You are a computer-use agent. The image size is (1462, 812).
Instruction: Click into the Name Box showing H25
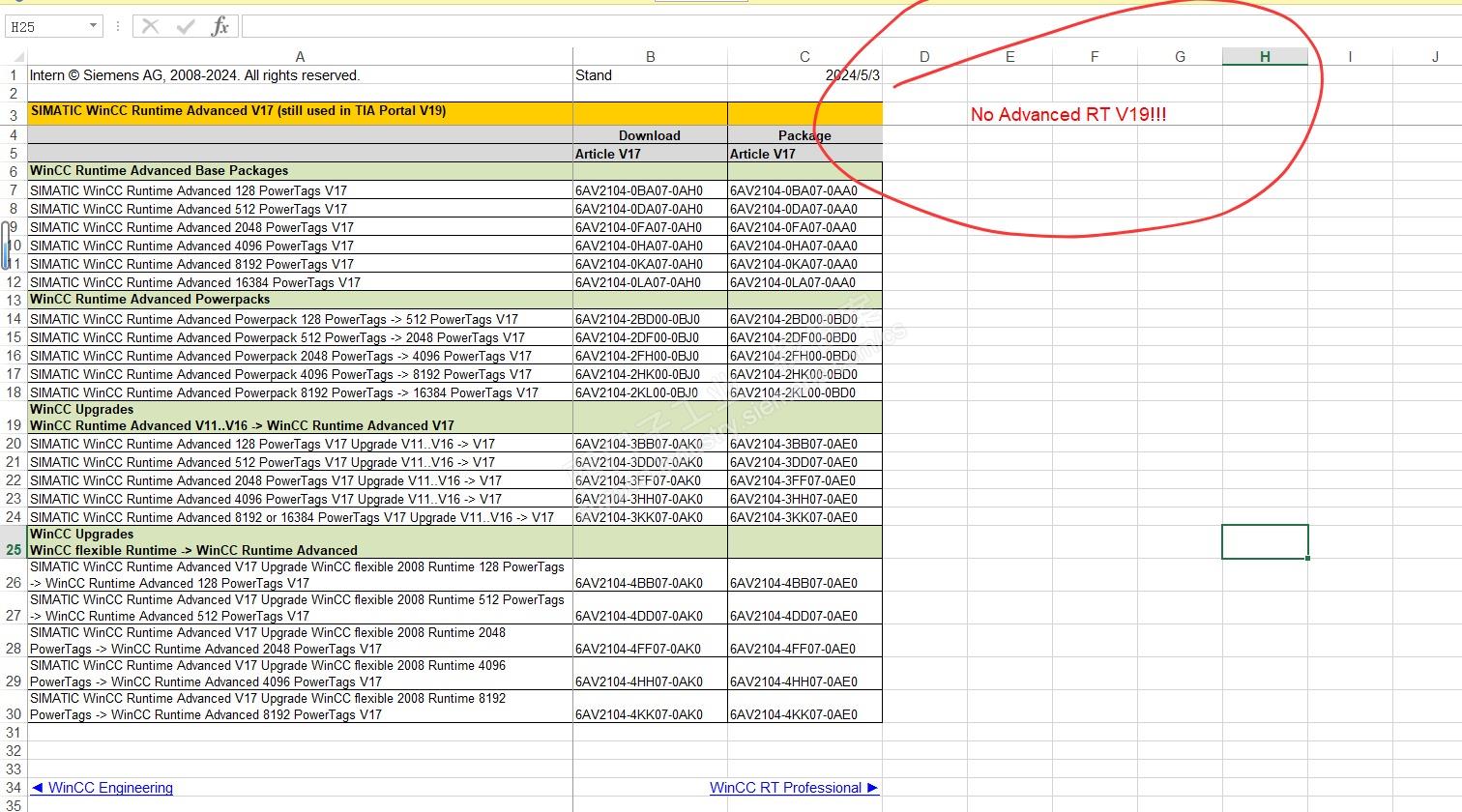pyautogui.click(x=46, y=26)
